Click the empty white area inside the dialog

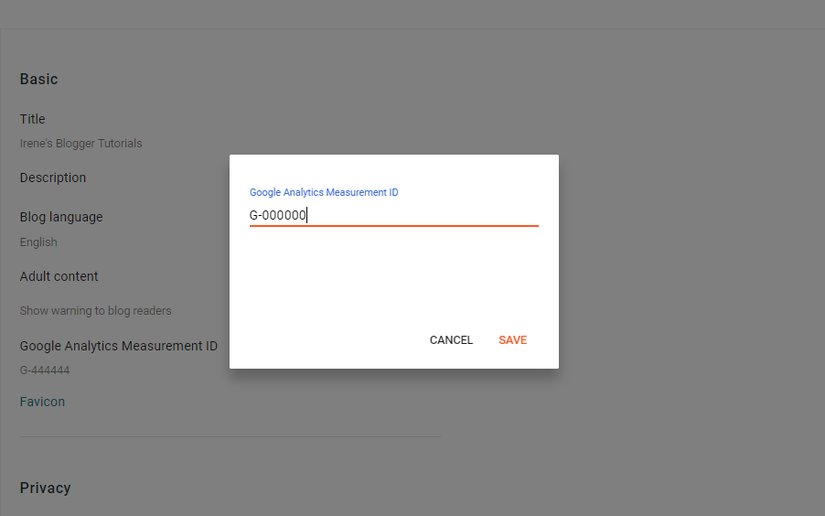(x=394, y=276)
